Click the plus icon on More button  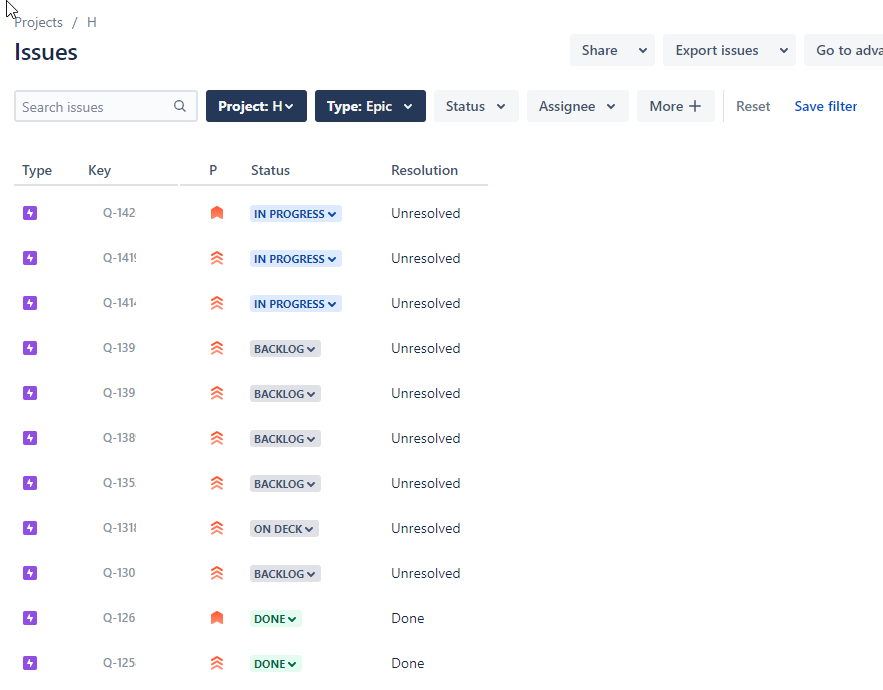tap(695, 106)
